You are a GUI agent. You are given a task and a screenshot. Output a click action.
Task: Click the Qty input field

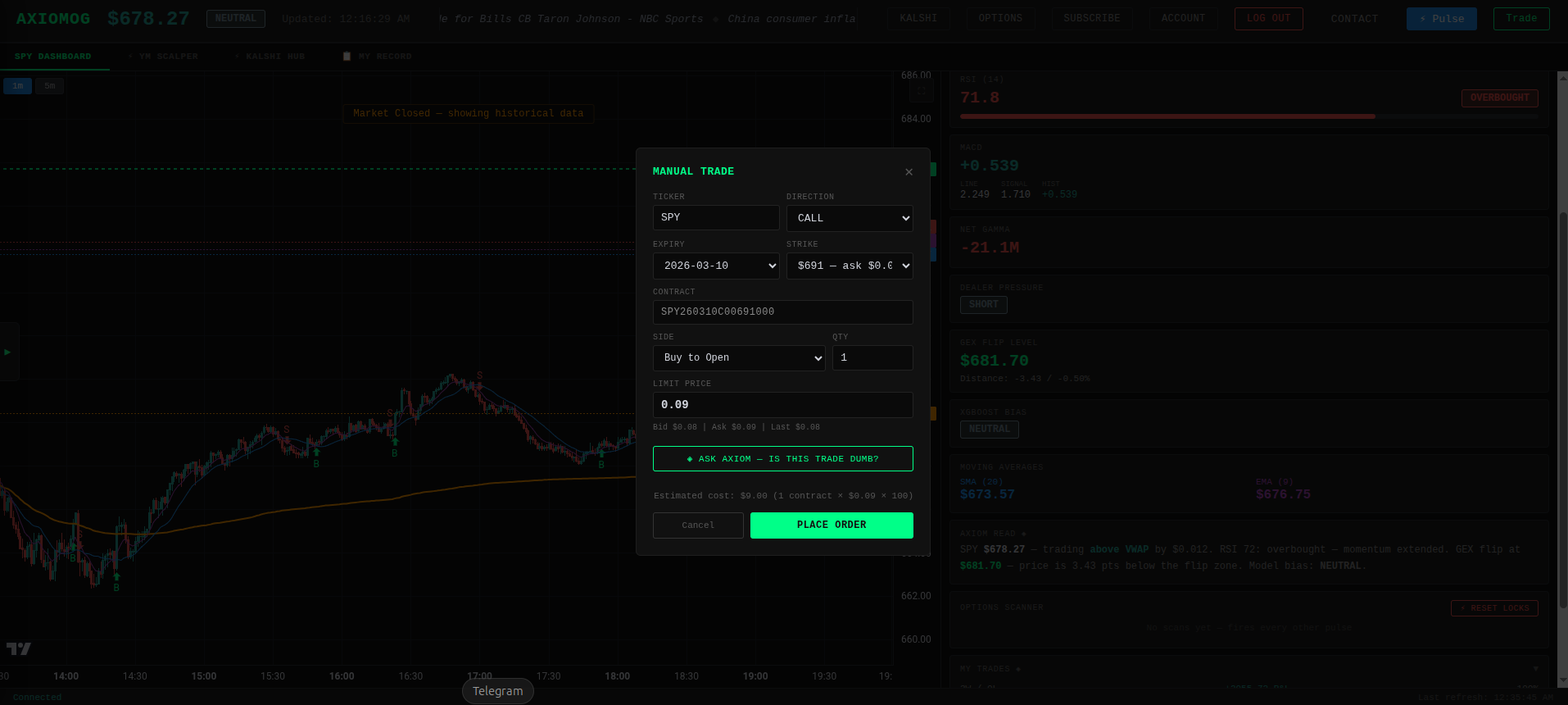coord(872,357)
